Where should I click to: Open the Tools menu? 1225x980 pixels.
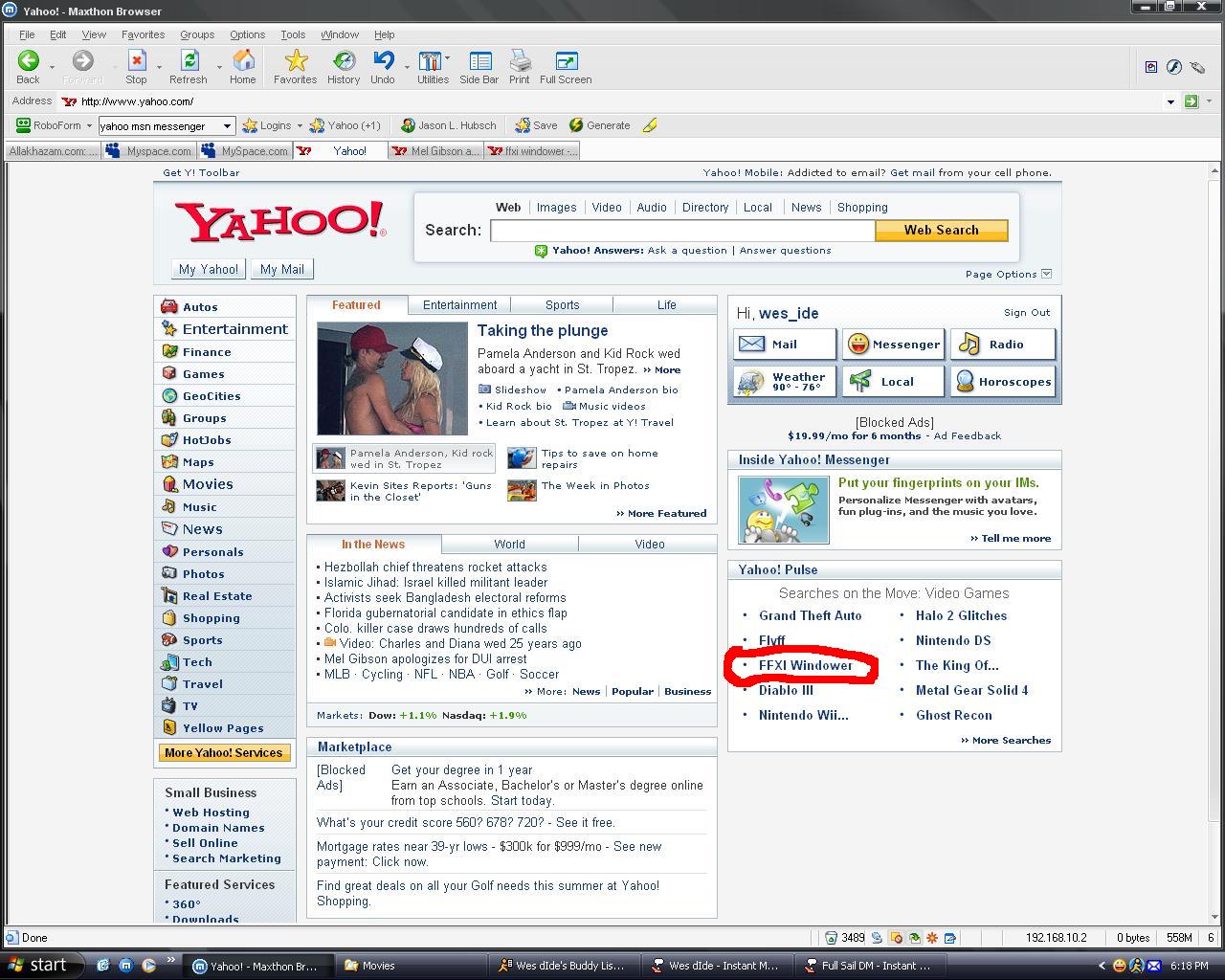point(293,34)
